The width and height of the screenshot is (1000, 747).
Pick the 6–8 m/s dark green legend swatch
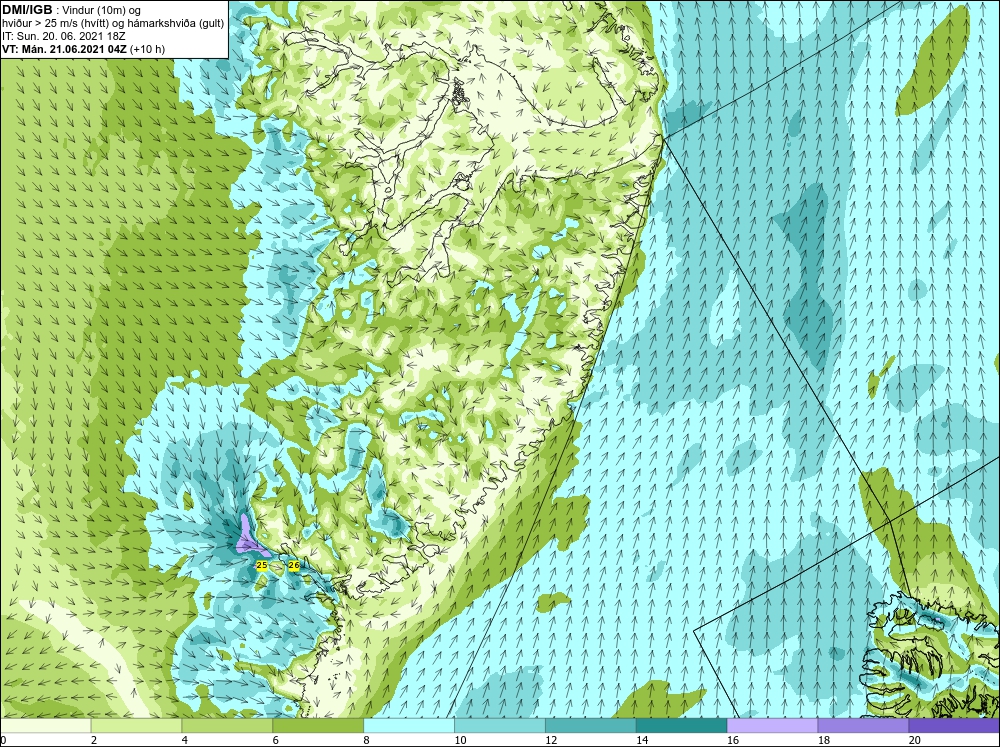click(x=318, y=726)
